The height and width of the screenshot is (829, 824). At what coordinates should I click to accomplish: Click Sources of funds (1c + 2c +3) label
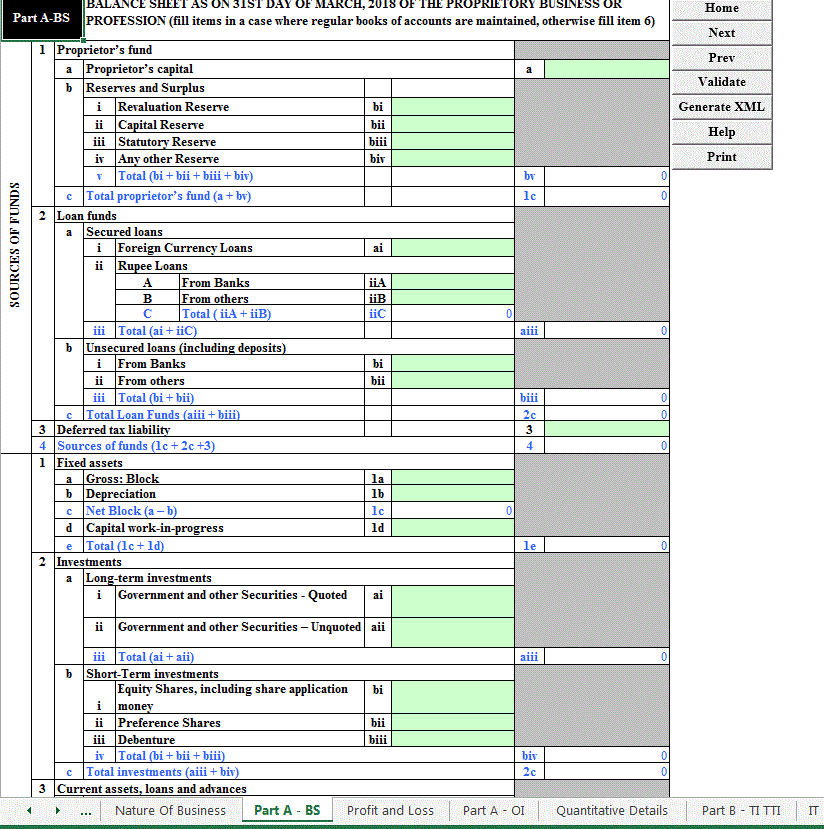click(136, 446)
